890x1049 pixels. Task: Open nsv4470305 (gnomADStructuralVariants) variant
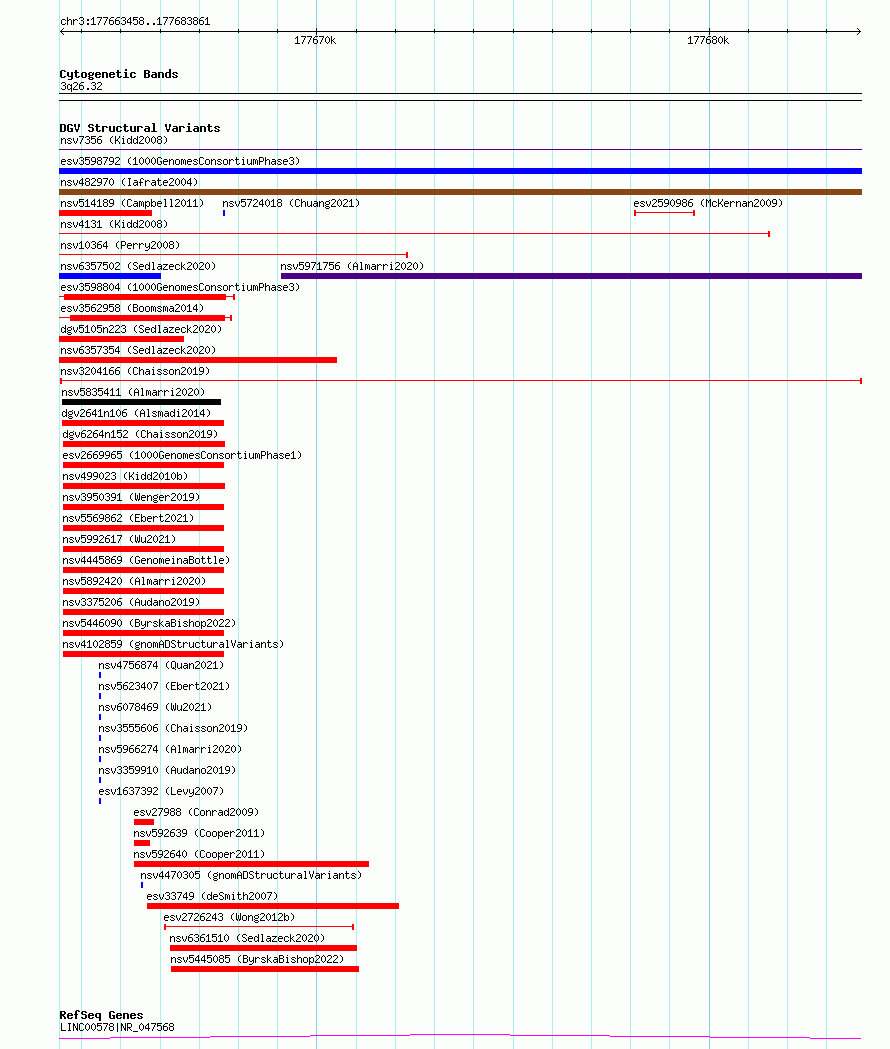251,876
